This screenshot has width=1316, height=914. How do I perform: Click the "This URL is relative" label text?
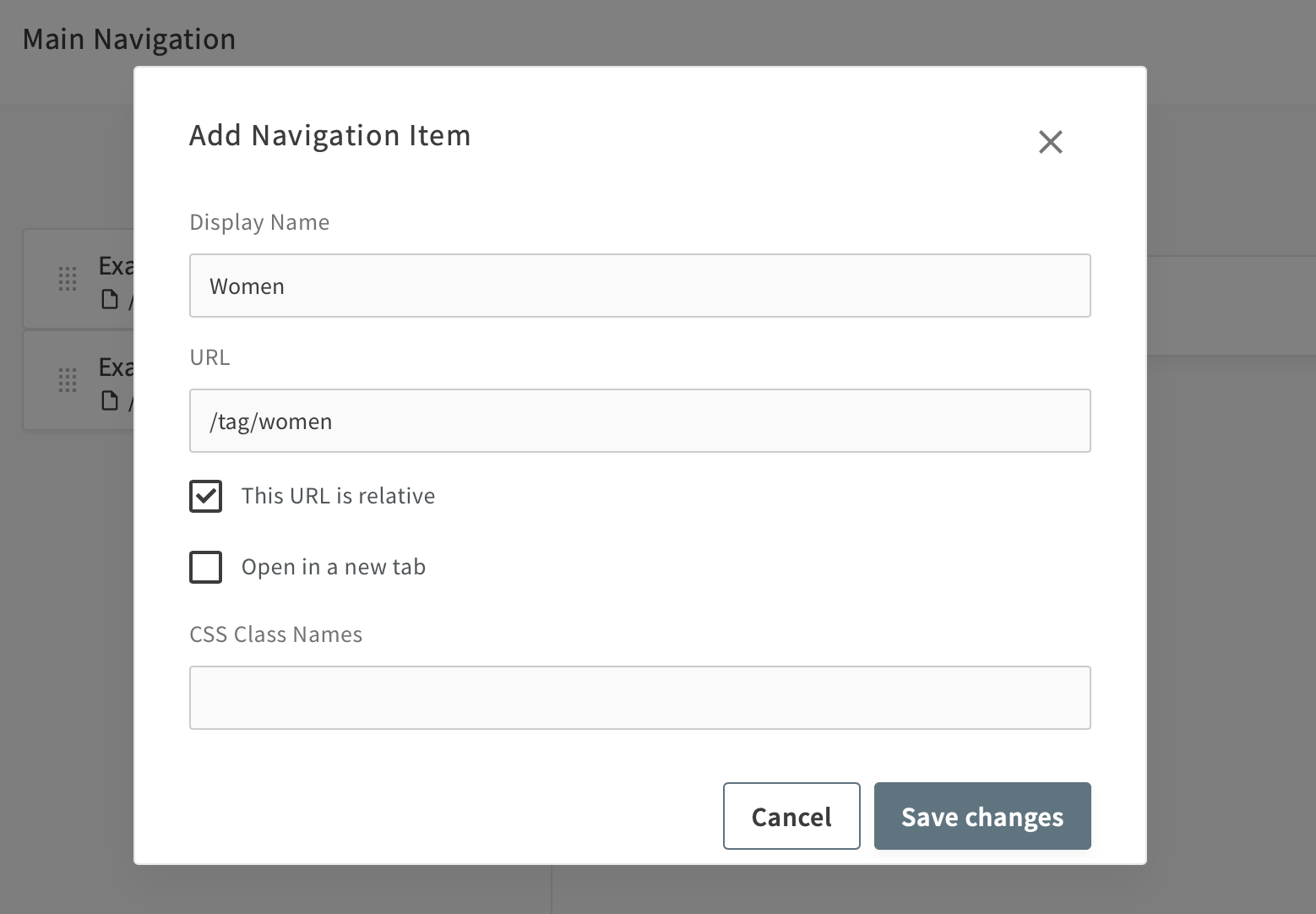338,496
